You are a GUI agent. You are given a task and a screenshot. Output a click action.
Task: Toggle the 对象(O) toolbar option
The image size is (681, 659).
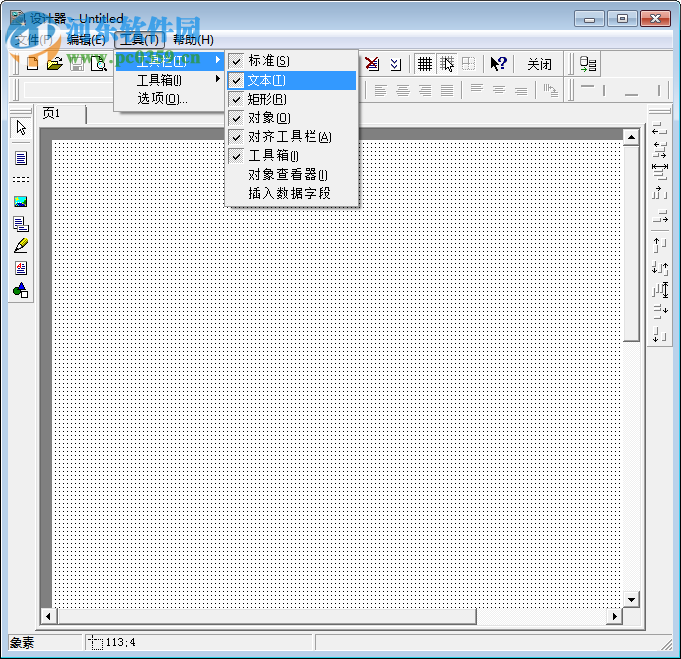pos(292,118)
